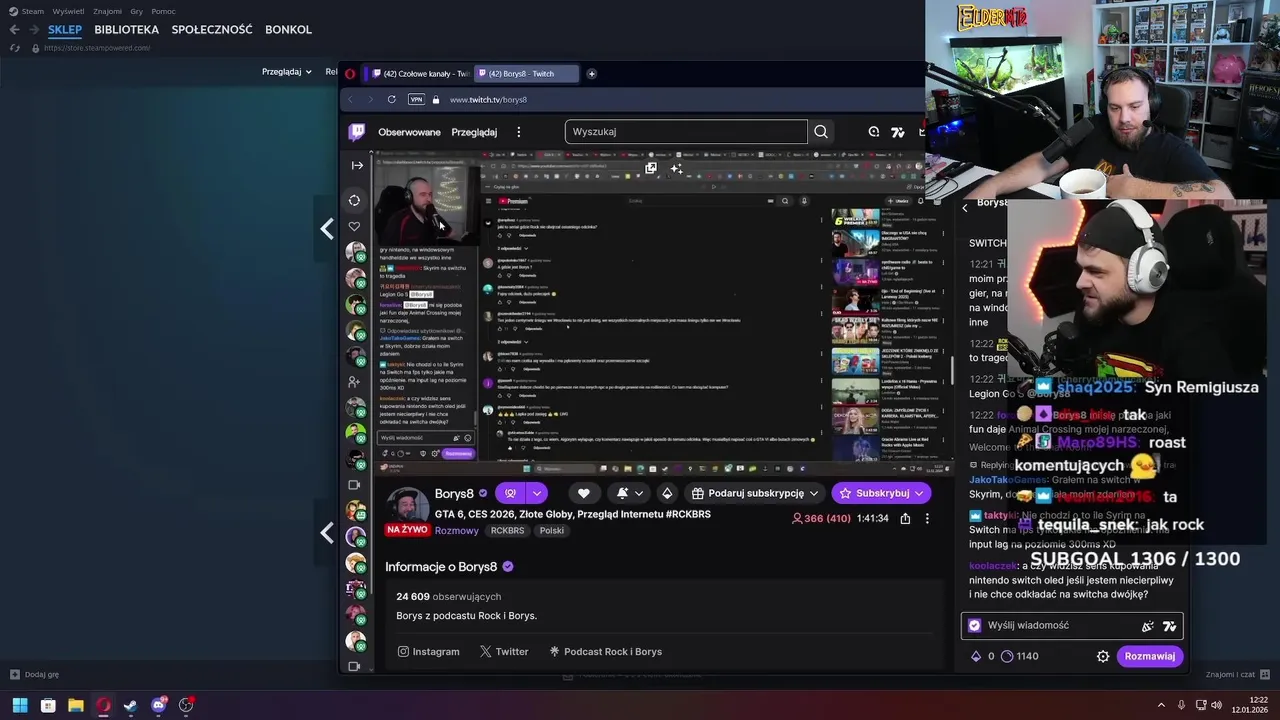The height and width of the screenshot is (720, 1280).
Task: Expand the purple chevron next to Borys8
Action: pos(537,493)
